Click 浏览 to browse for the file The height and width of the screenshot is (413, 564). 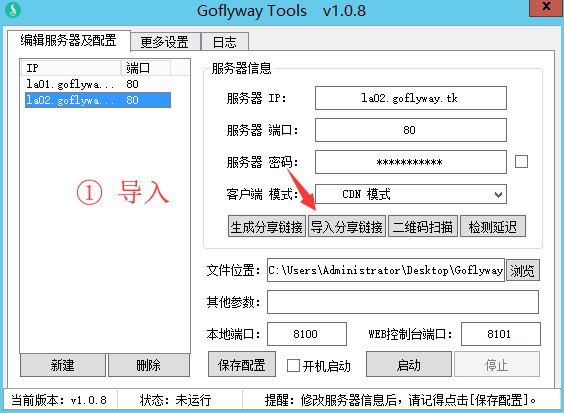click(523, 270)
